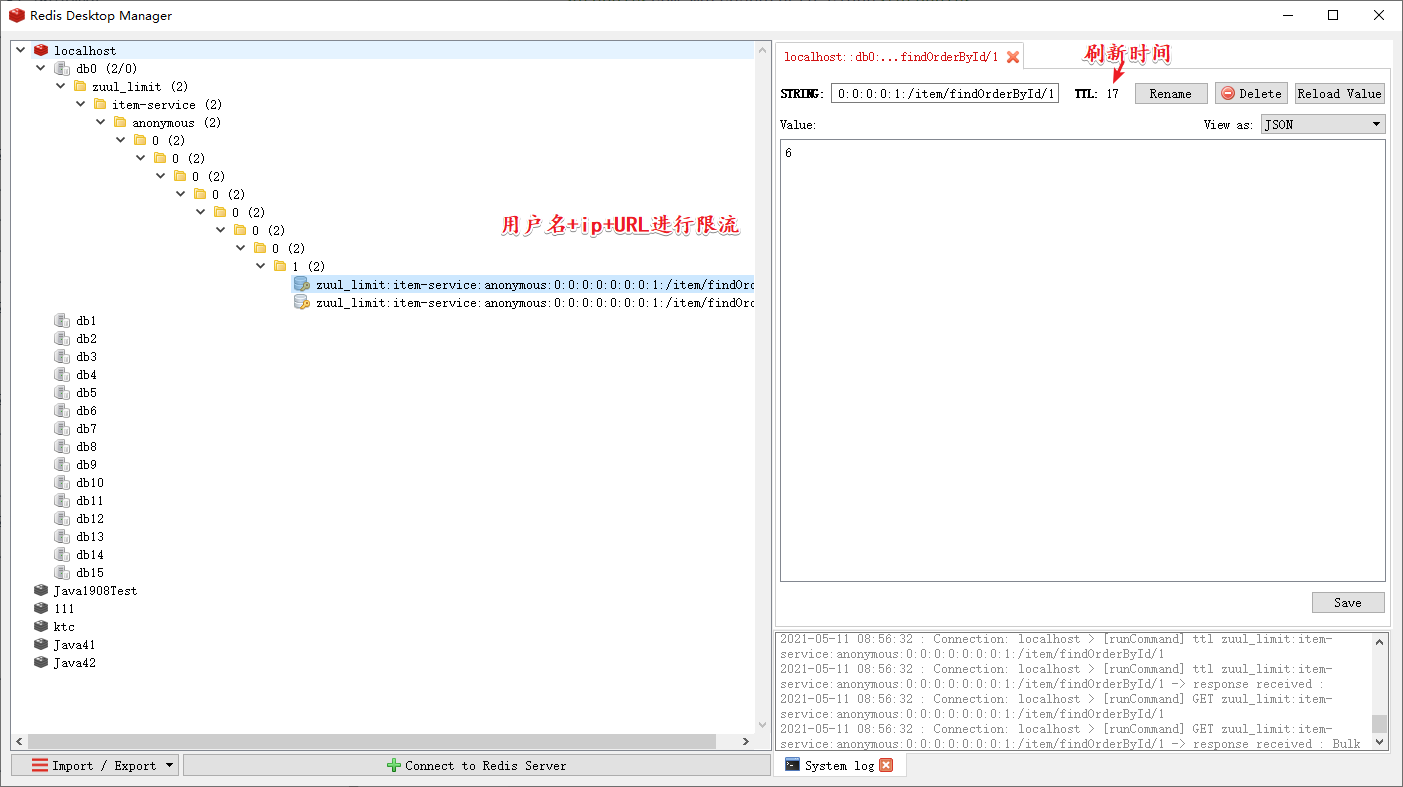The image size is (1403, 787).
Task: Click the db5 database icon
Action: pyautogui.click(x=61, y=392)
